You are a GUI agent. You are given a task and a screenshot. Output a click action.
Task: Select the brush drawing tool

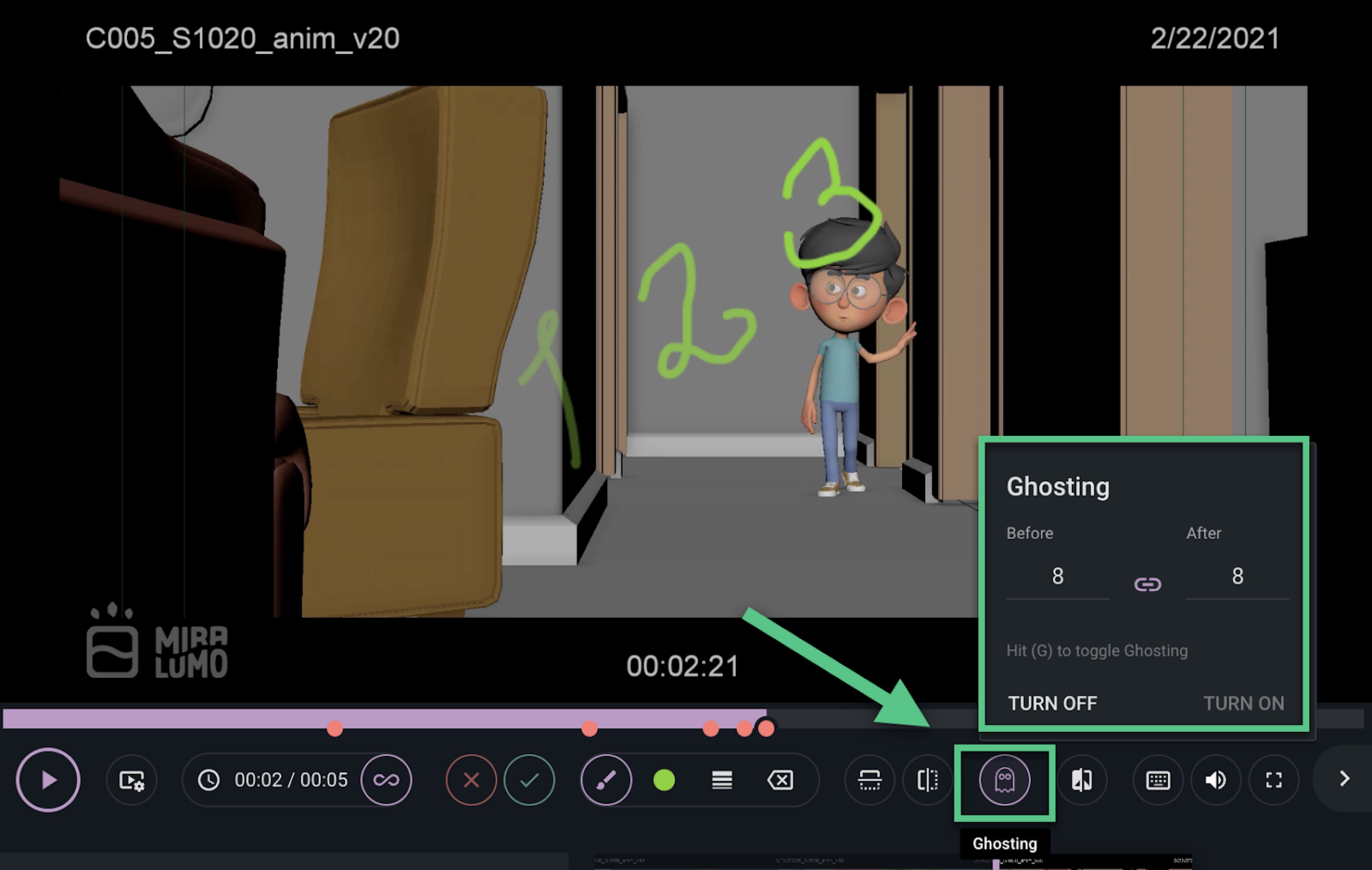point(606,780)
